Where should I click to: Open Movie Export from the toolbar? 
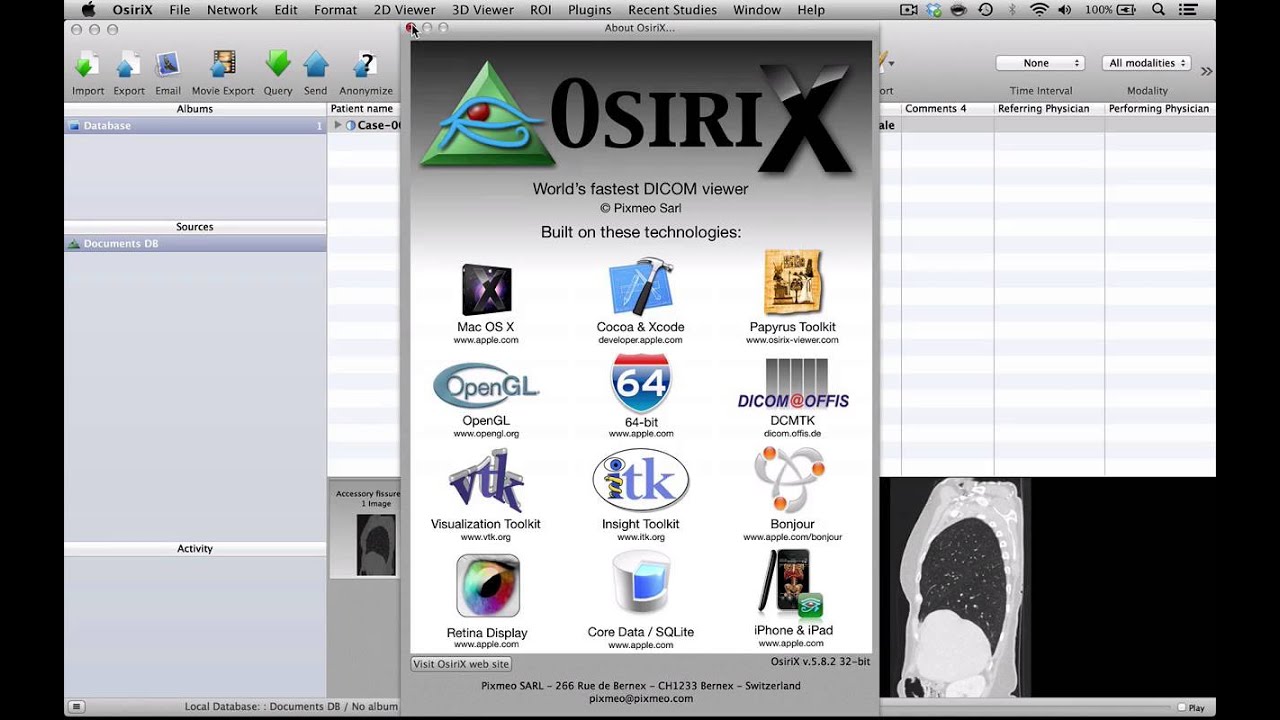[223, 65]
